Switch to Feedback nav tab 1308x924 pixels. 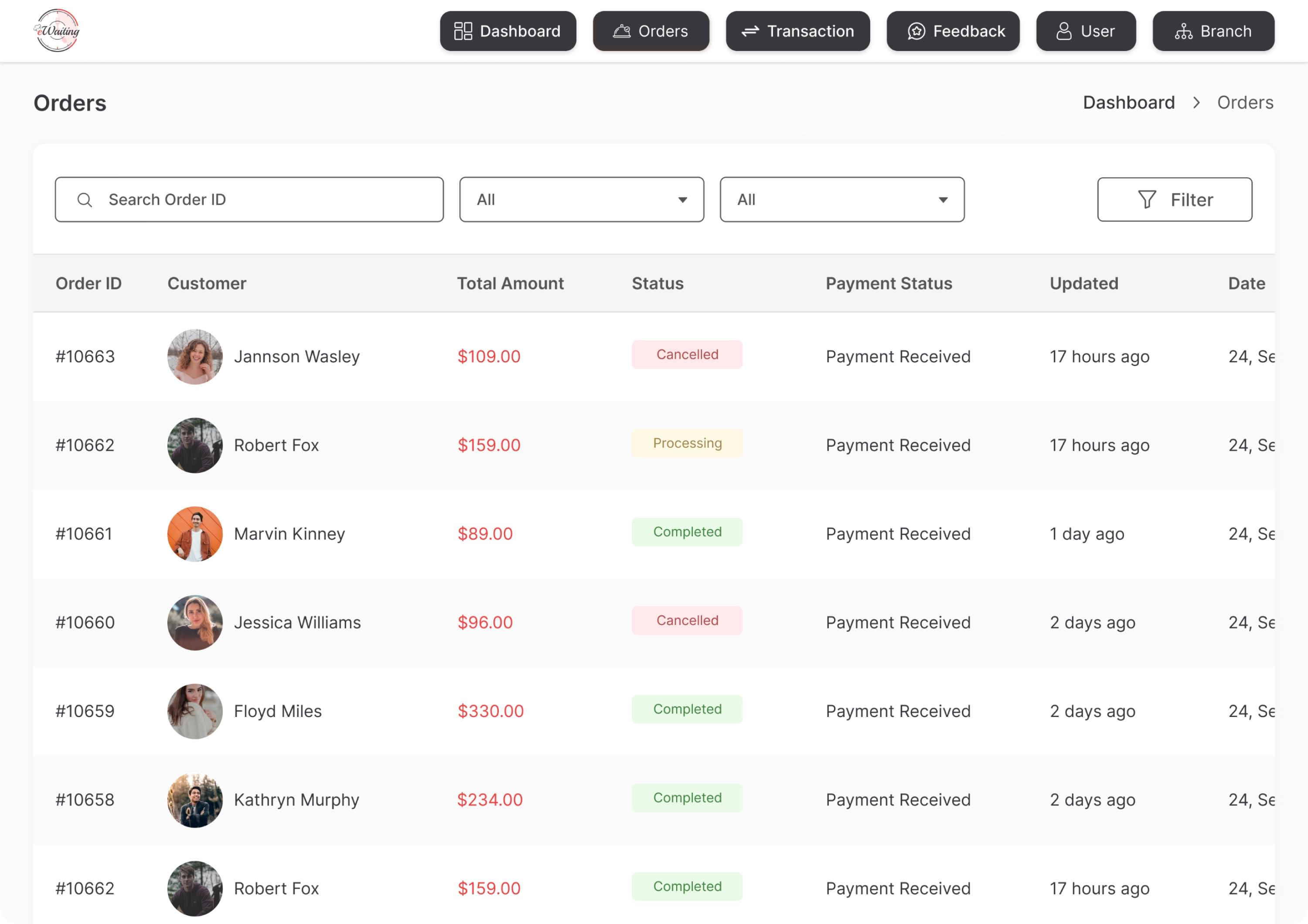point(953,31)
